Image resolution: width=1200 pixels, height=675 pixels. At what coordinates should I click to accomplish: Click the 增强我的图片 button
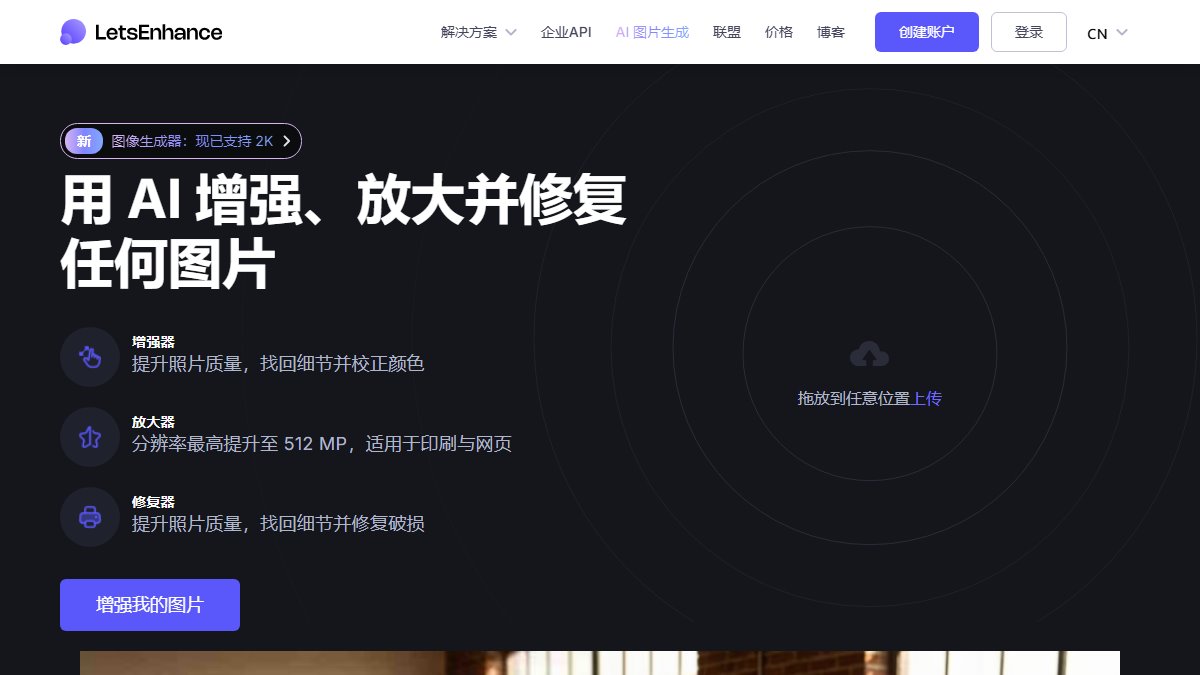150,605
